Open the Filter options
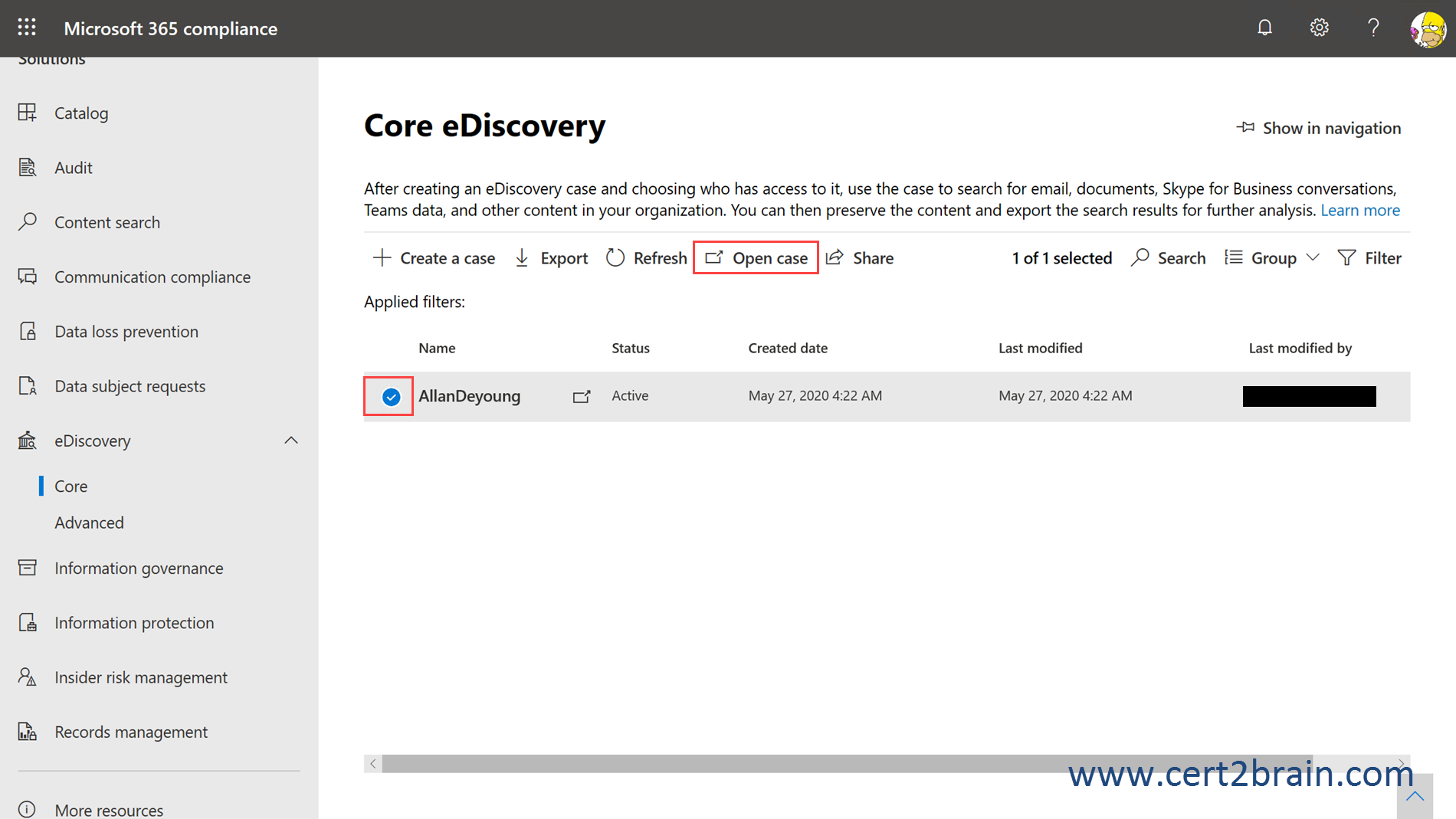The width and height of the screenshot is (1456, 819). click(1369, 258)
